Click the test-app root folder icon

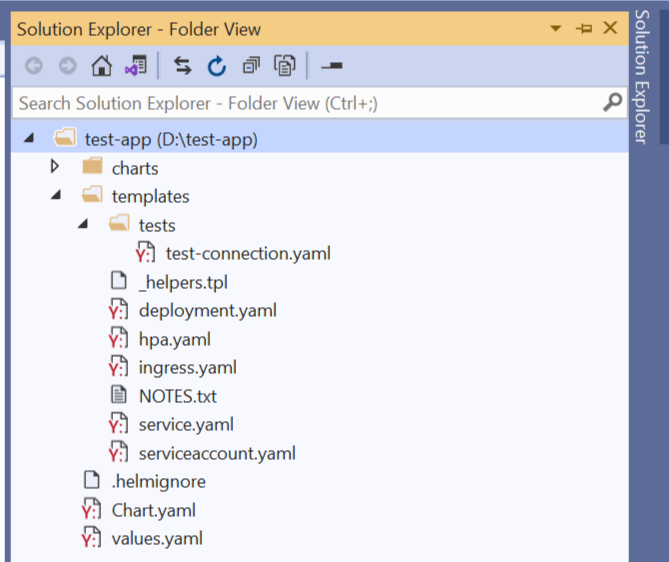click(x=65, y=137)
